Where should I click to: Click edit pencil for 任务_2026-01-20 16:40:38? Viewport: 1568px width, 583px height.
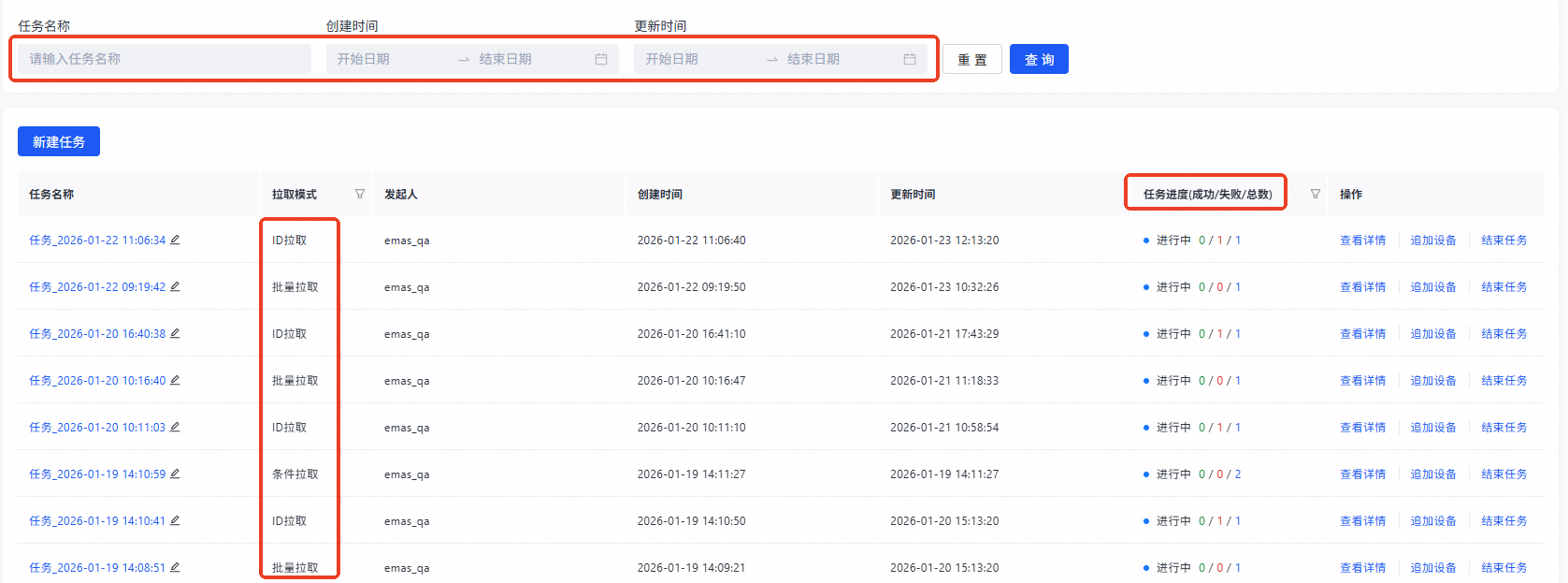point(175,333)
